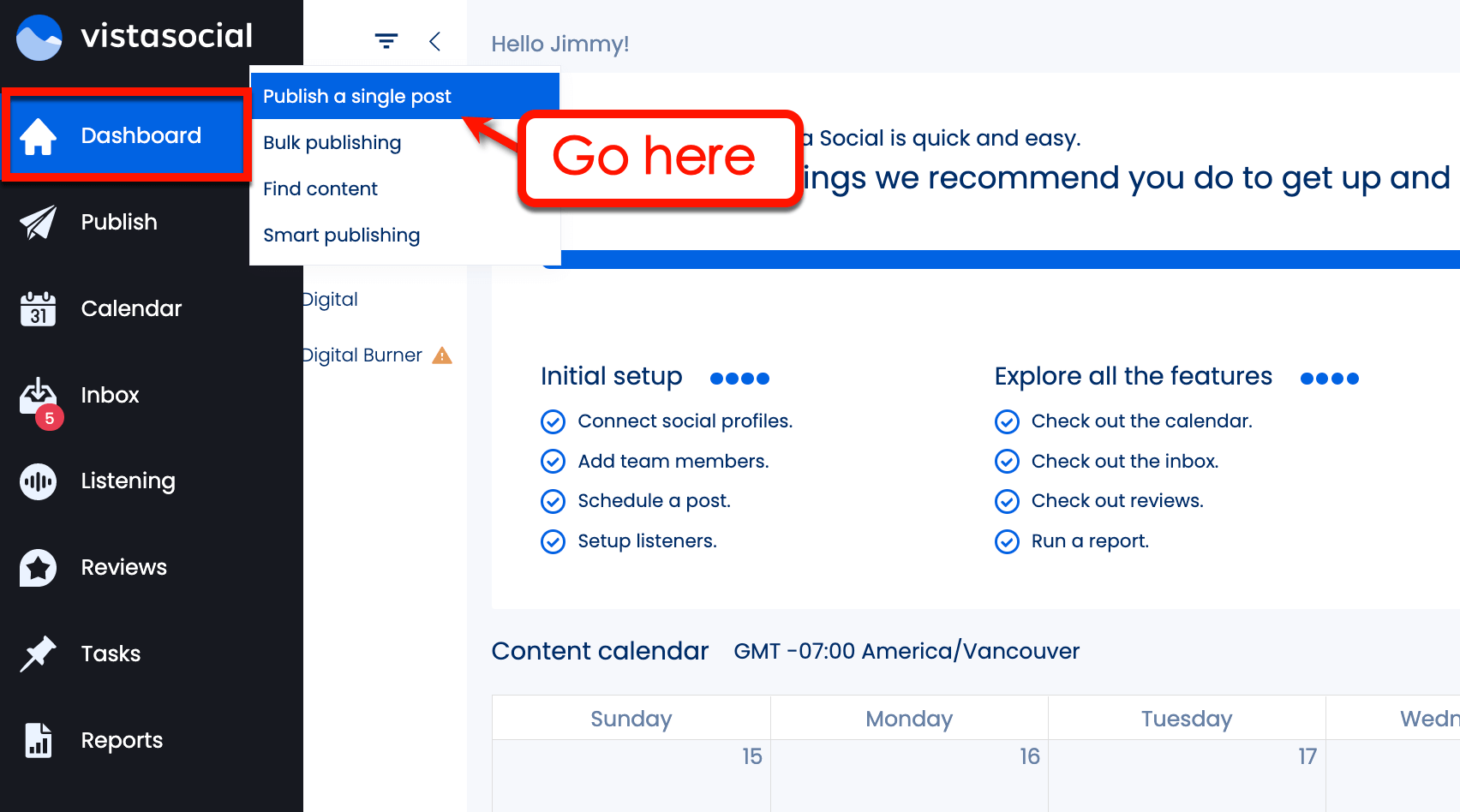The image size is (1460, 812).
Task: Select Bulk publishing from the menu
Action: [x=332, y=142]
